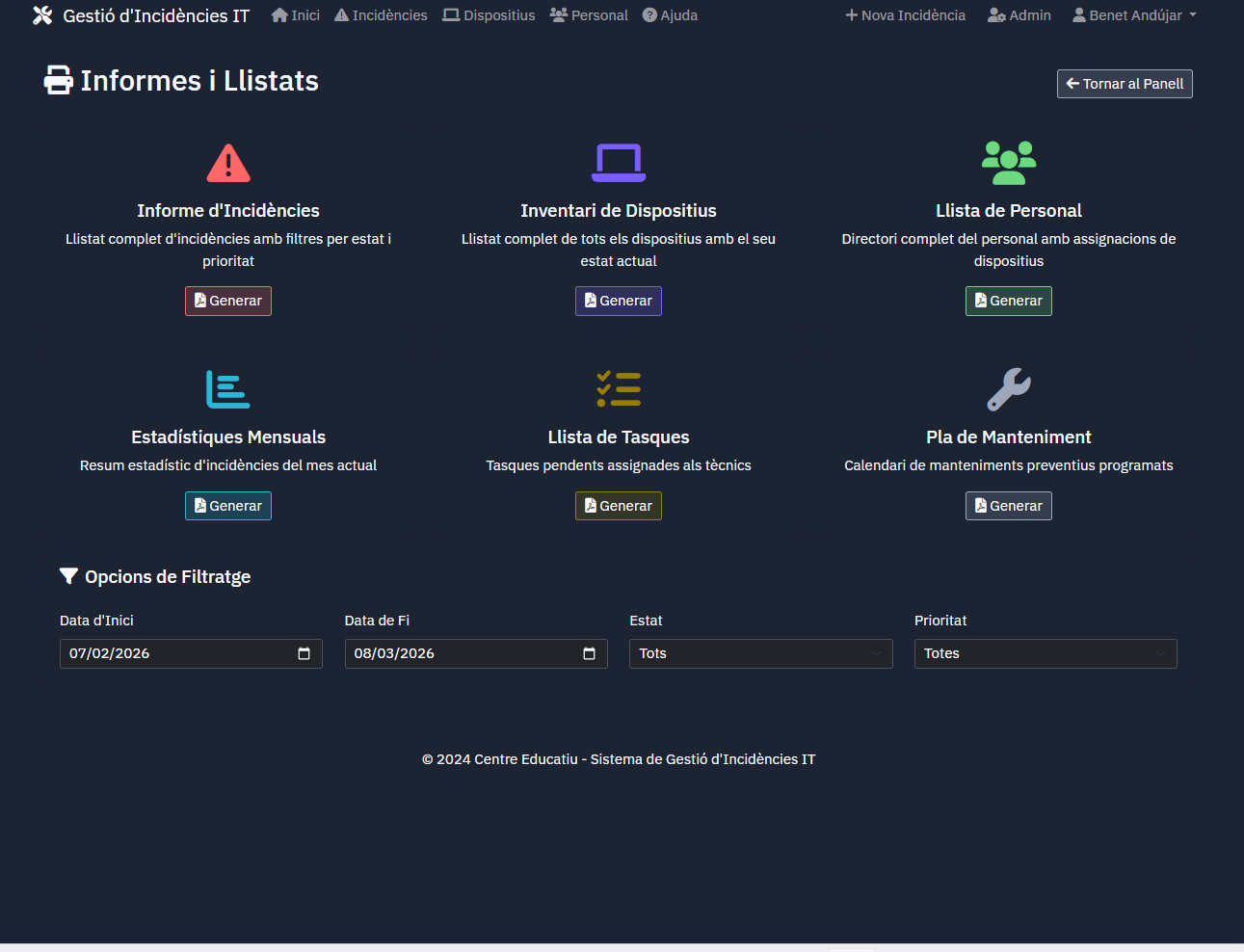Viewport: 1244px width, 952px height.
Task: Click the yellow task checklist icon
Action: pyautogui.click(x=619, y=388)
